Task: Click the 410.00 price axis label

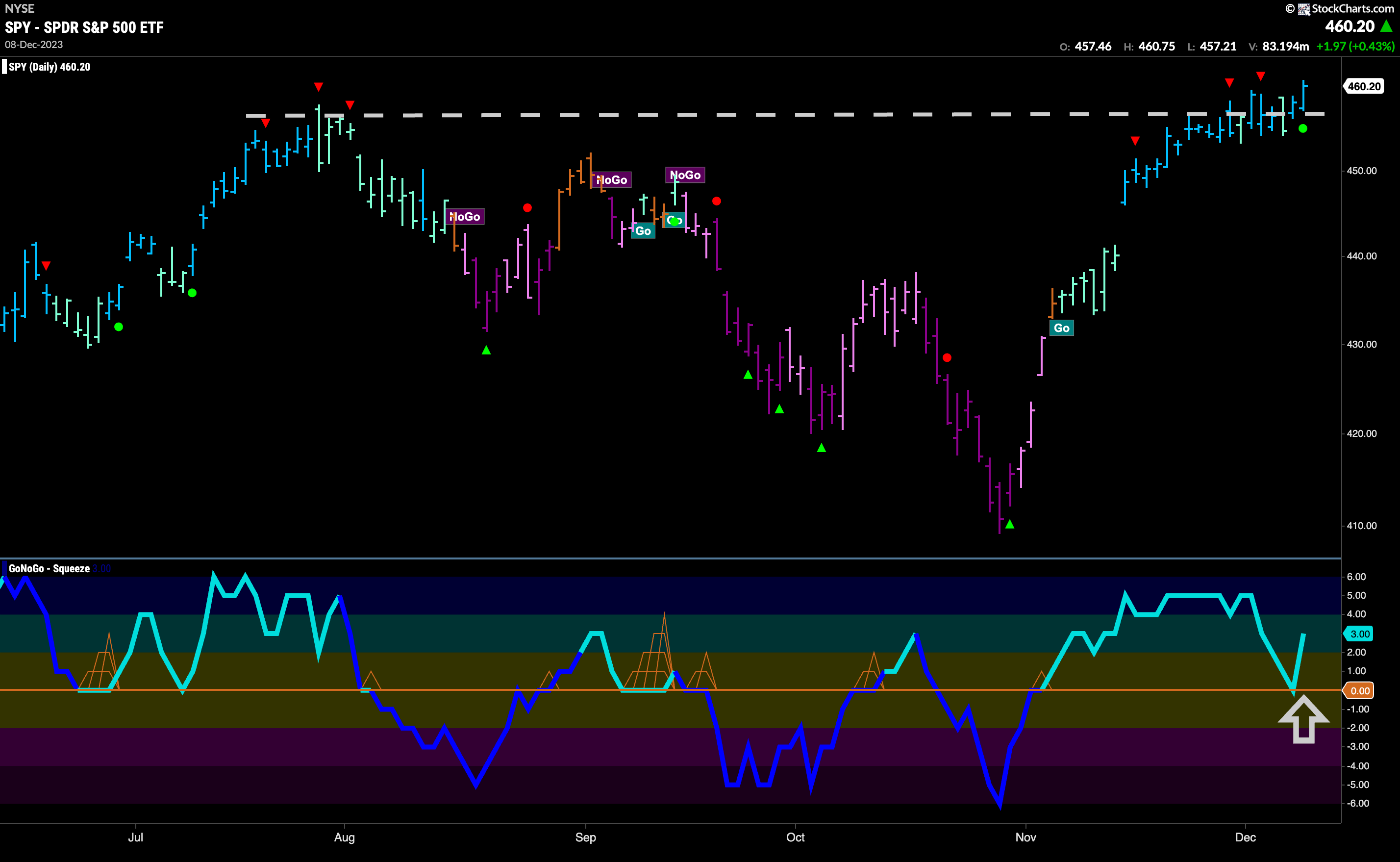Action: click(x=1361, y=526)
